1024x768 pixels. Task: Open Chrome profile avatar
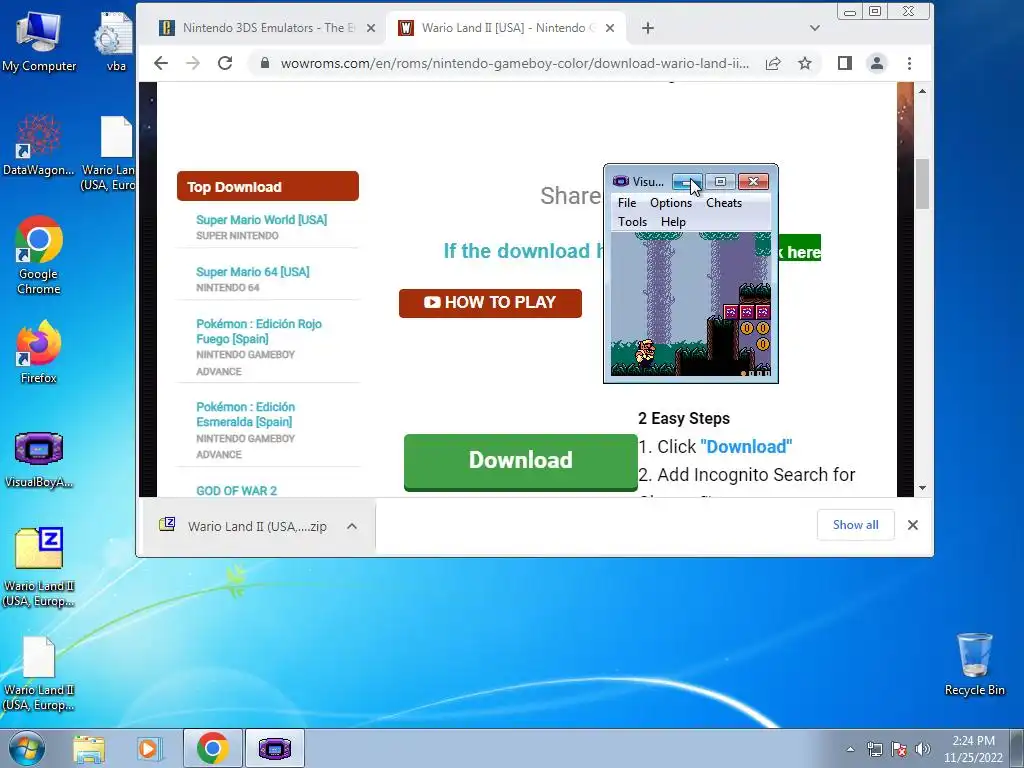[x=876, y=63]
